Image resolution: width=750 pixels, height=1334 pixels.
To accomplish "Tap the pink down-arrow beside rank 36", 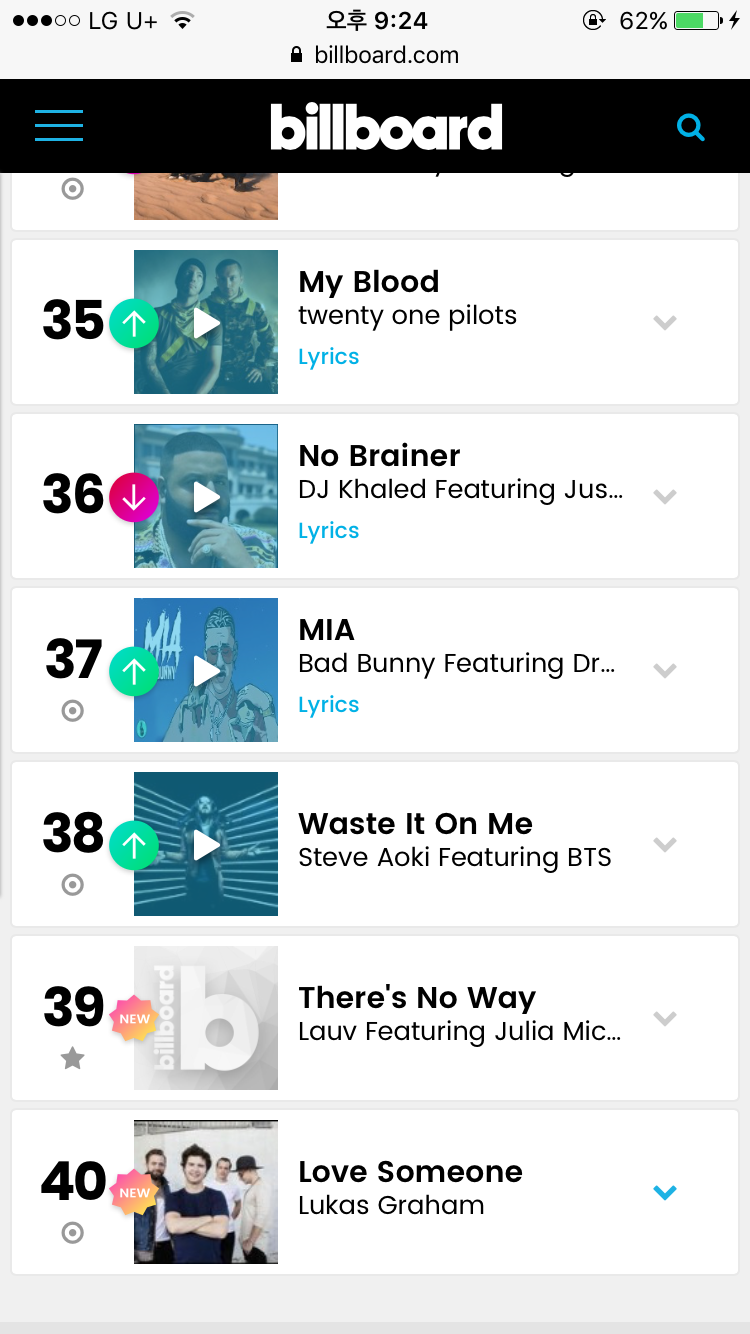I will [x=134, y=496].
